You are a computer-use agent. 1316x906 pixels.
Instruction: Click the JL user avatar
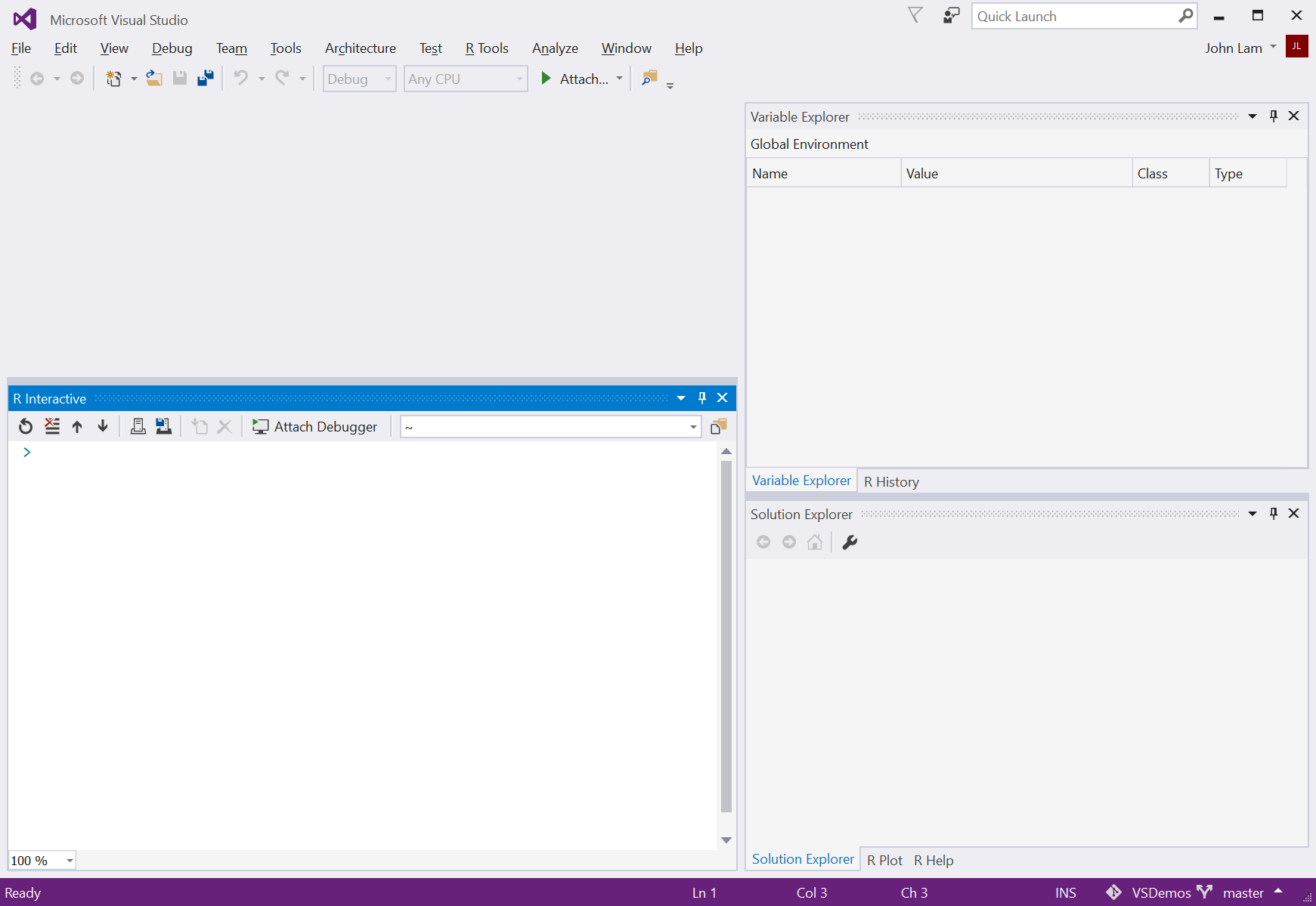click(1296, 46)
